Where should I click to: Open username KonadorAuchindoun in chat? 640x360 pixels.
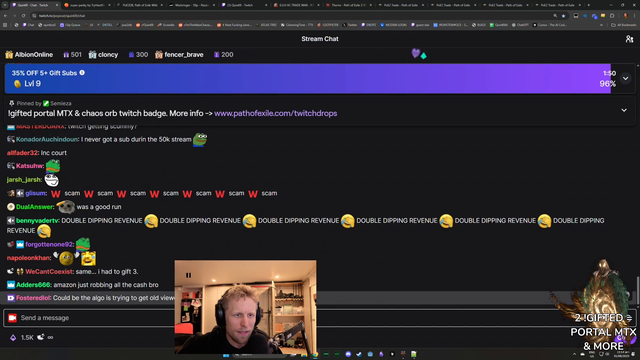point(47,140)
